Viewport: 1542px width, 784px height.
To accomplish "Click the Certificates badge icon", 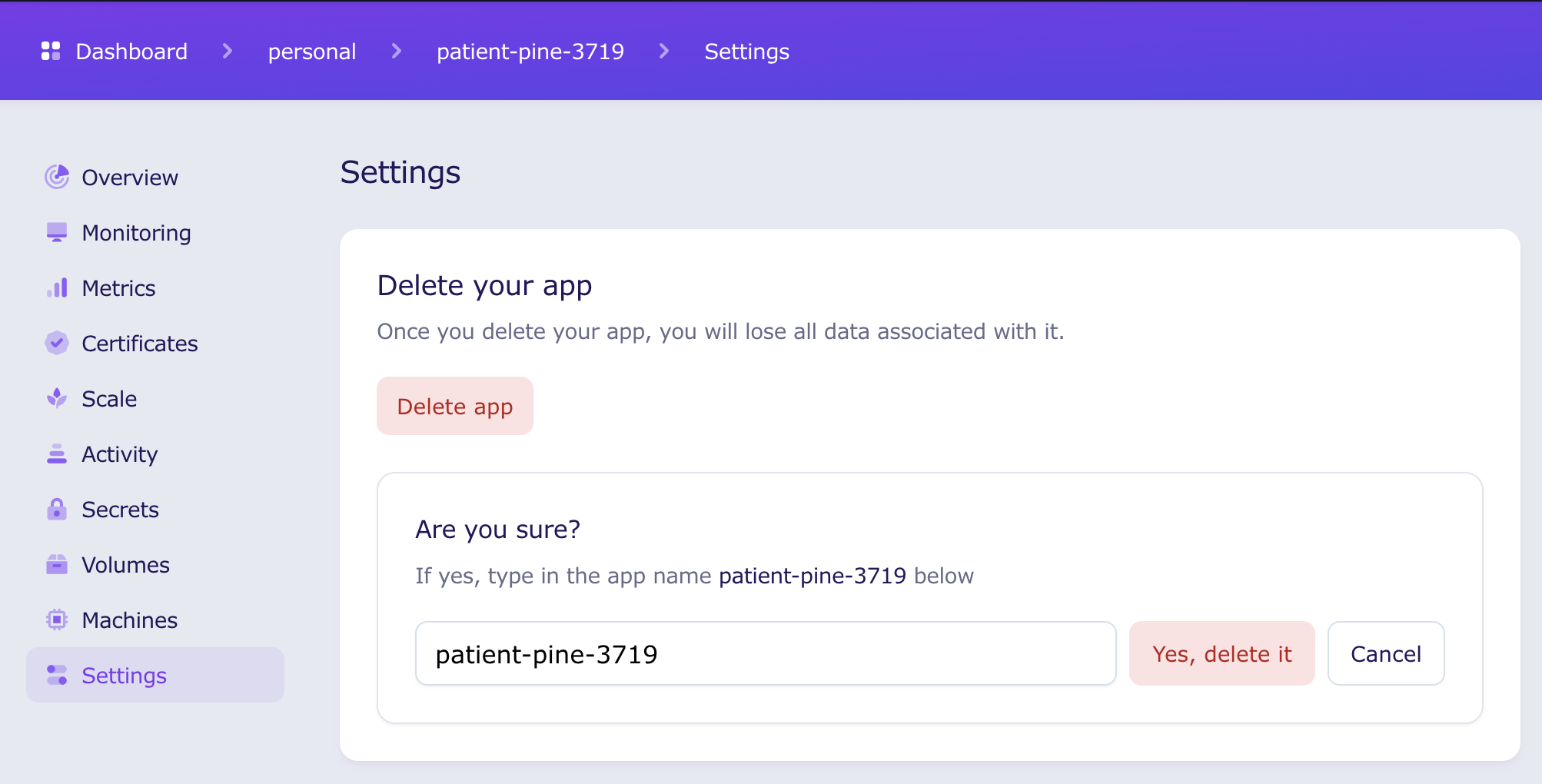I will point(57,343).
